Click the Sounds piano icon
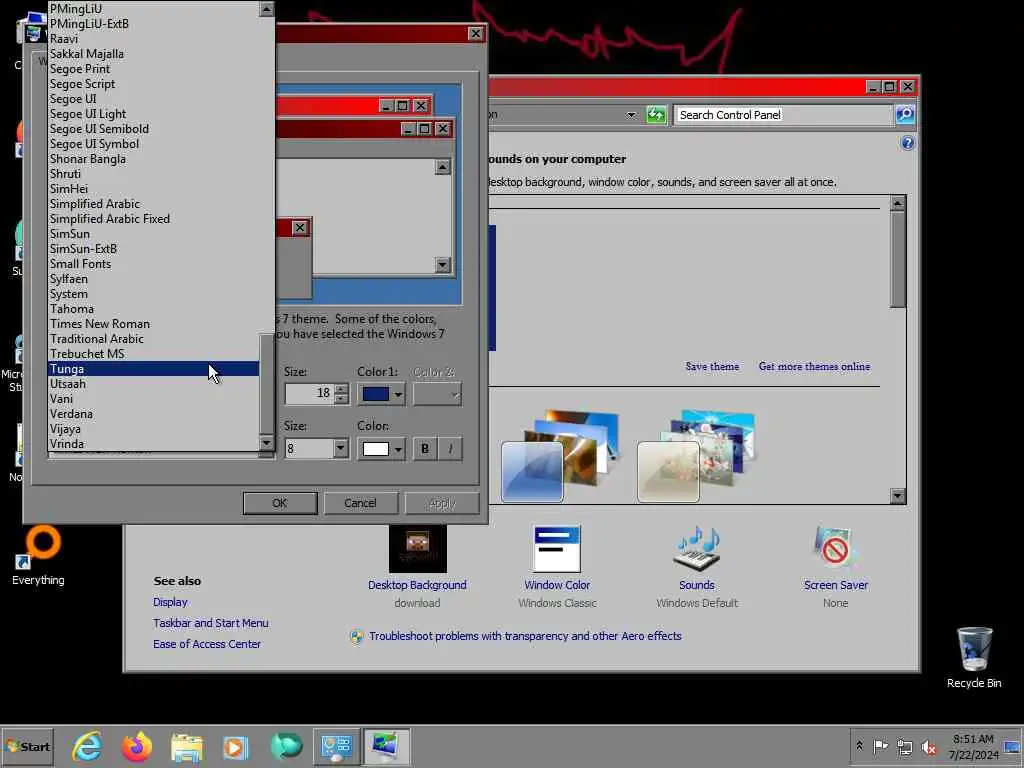Viewport: 1024px width, 768px height. tap(697, 550)
